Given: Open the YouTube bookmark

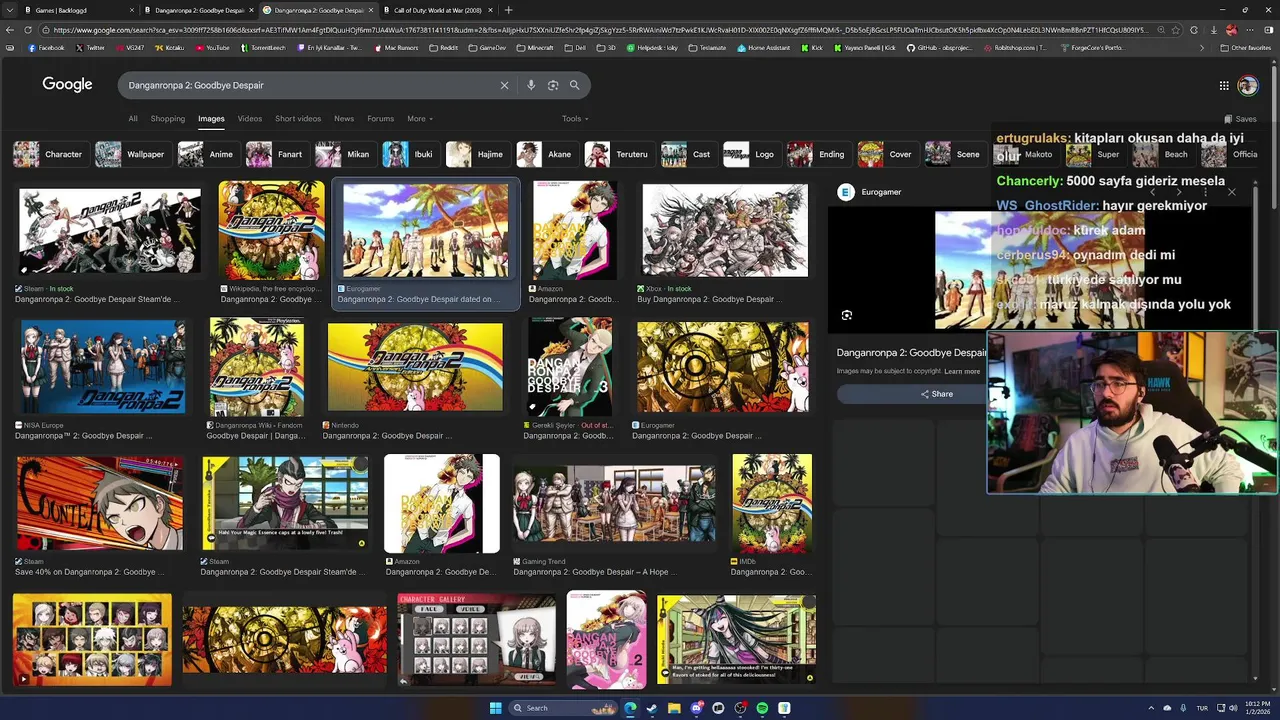Looking at the screenshot, I should pyautogui.click(x=212, y=47).
